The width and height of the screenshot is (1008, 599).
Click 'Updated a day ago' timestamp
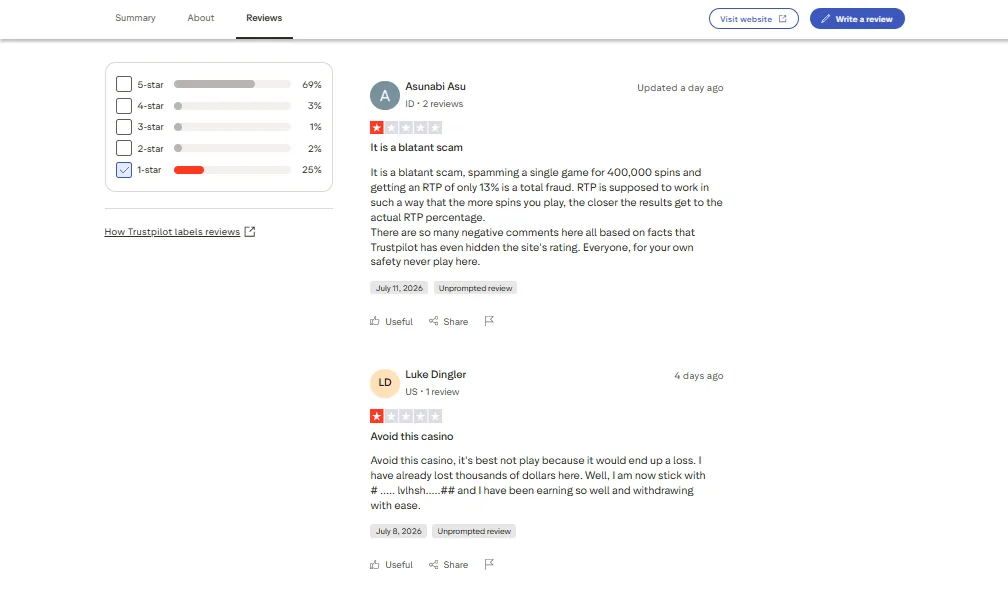(x=680, y=87)
